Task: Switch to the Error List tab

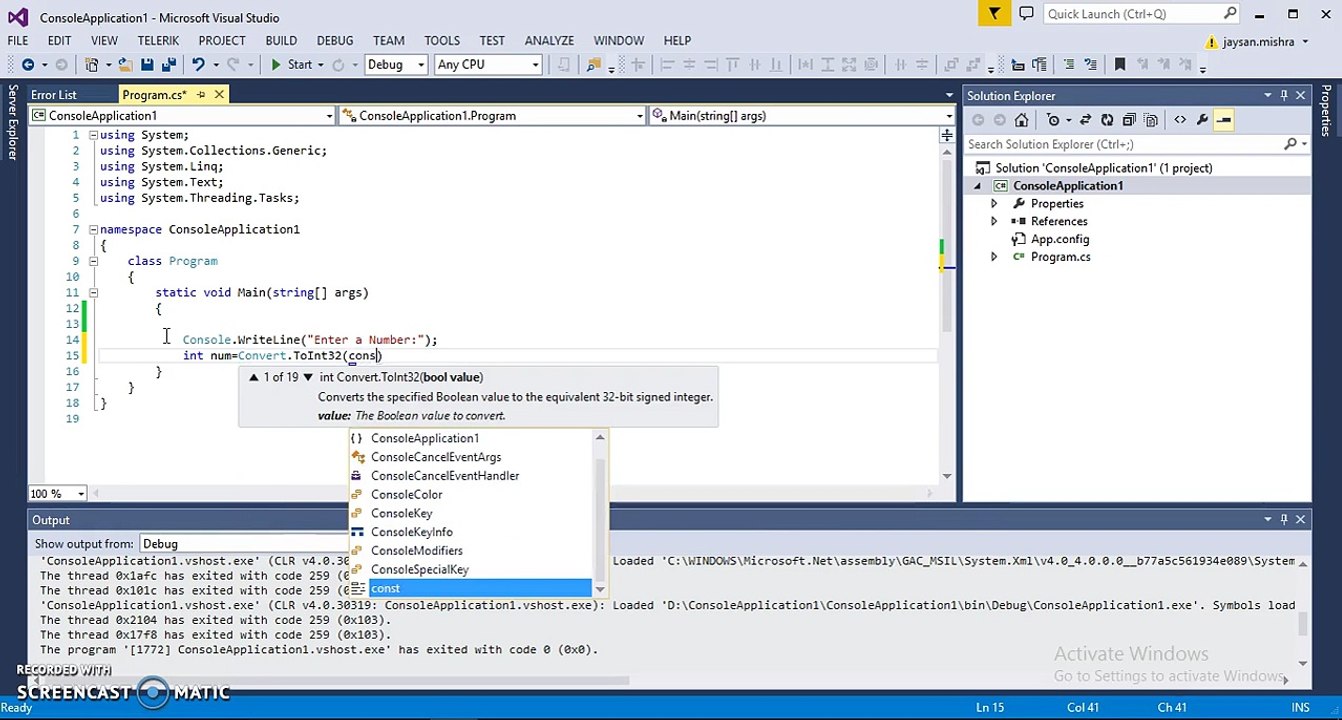Action: point(54,95)
